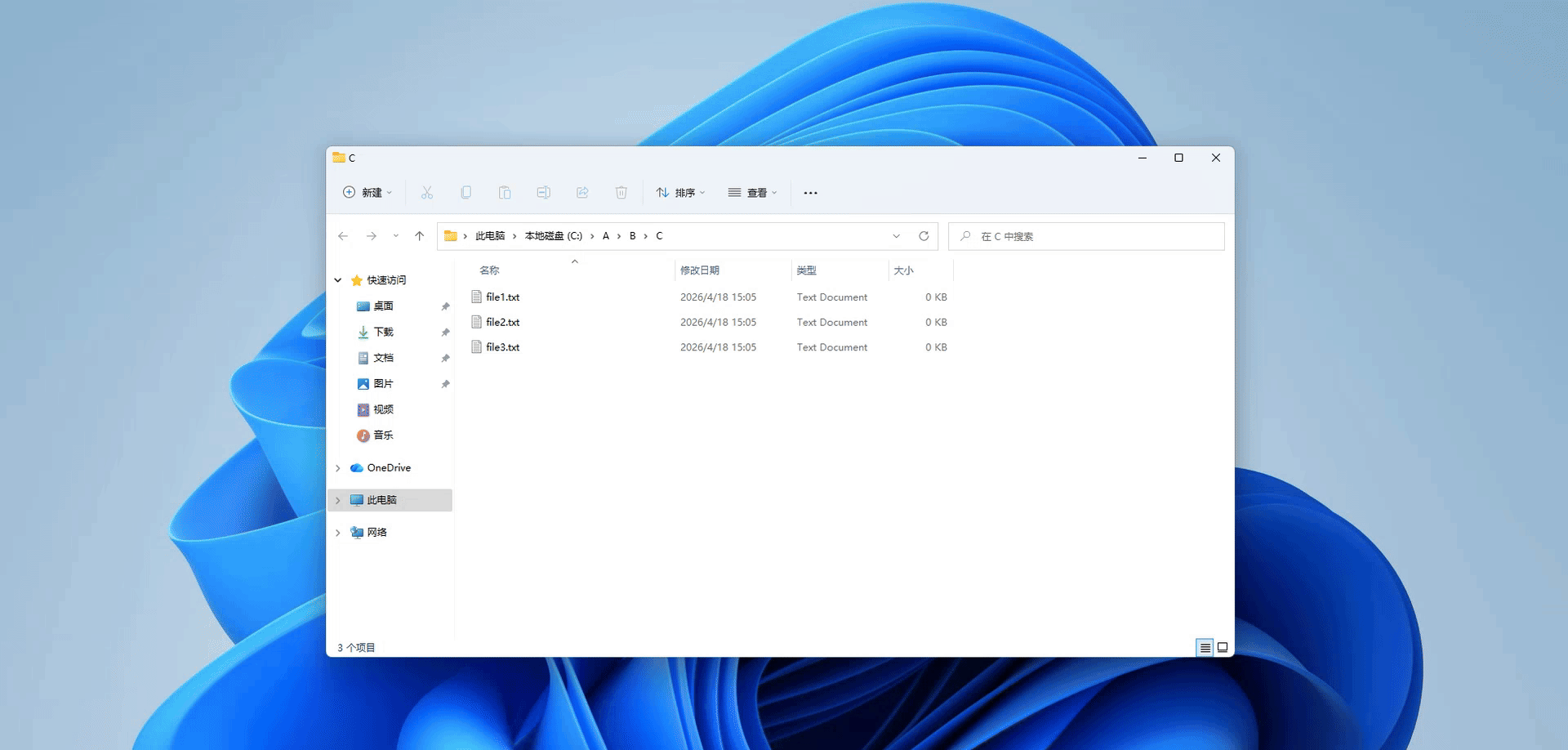Image resolution: width=1568 pixels, height=750 pixels.
Task: Refresh the current folder view
Action: click(924, 236)
